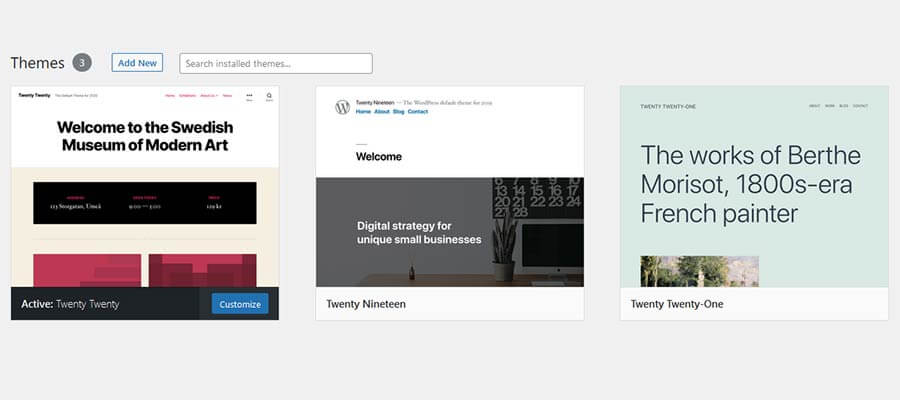Click The works of Berthe Morisot heading
900x400 pixels.
751,184
